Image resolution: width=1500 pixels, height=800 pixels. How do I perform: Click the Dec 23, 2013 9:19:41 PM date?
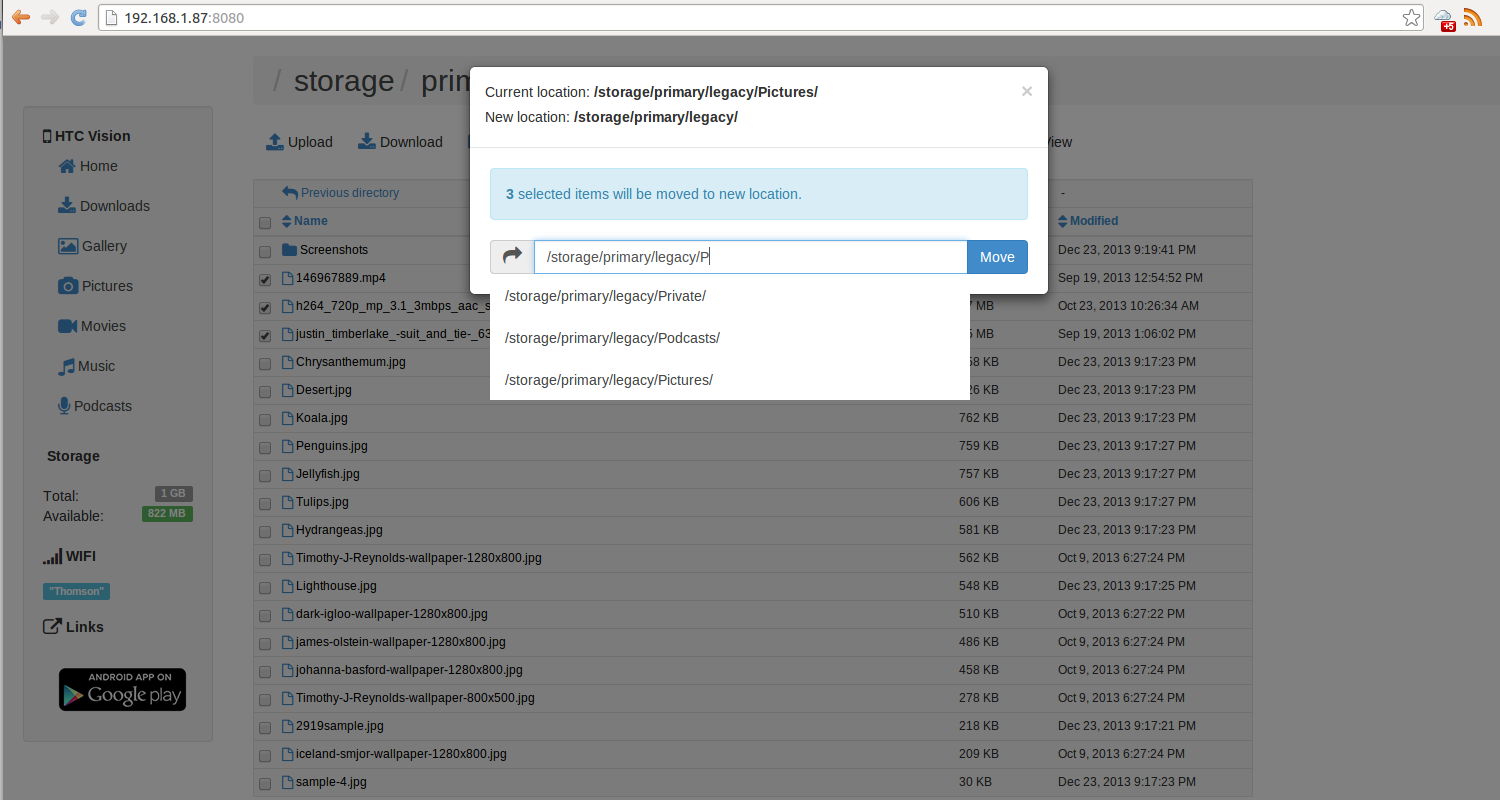[x=1127, y=250]
